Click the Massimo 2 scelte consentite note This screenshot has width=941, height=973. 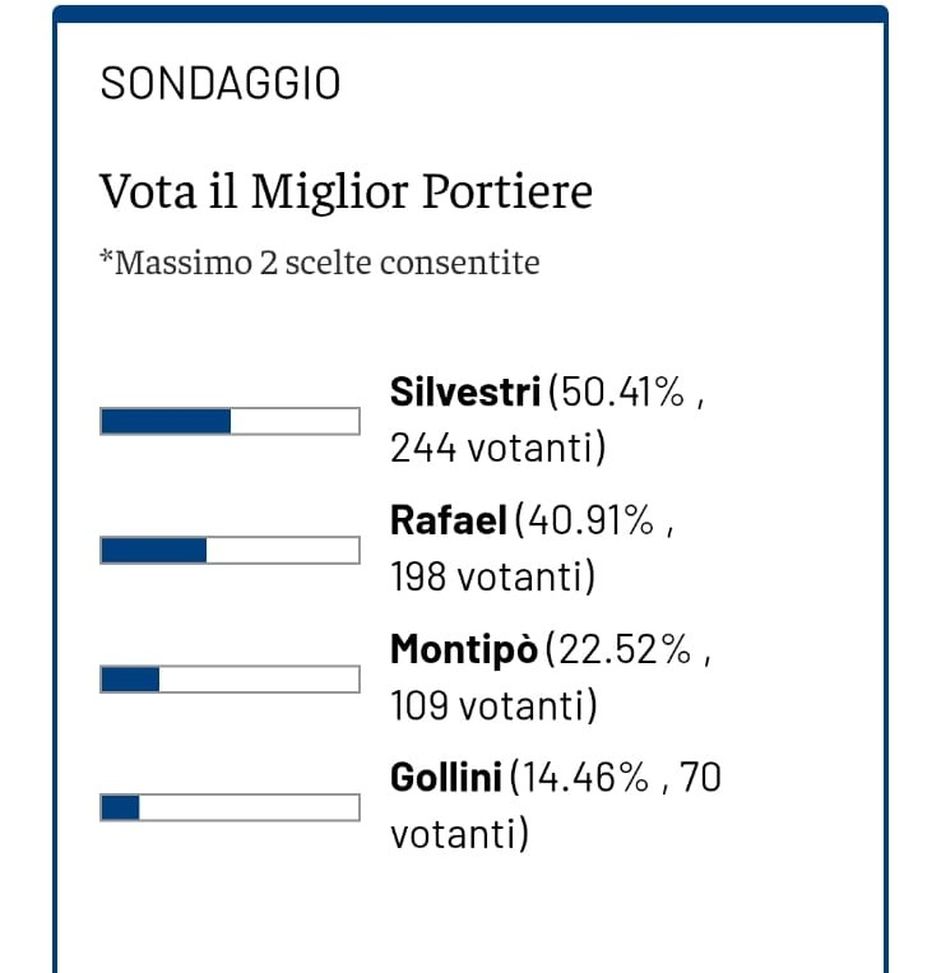point(318,262)
